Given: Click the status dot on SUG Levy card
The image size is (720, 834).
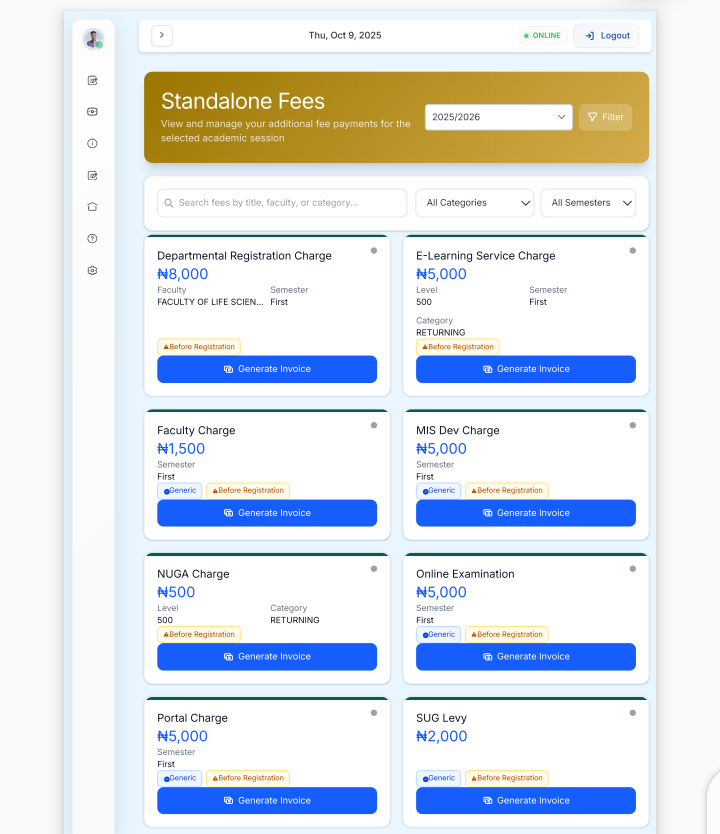Looking at the screenshot, I should (x=632, y=713).
